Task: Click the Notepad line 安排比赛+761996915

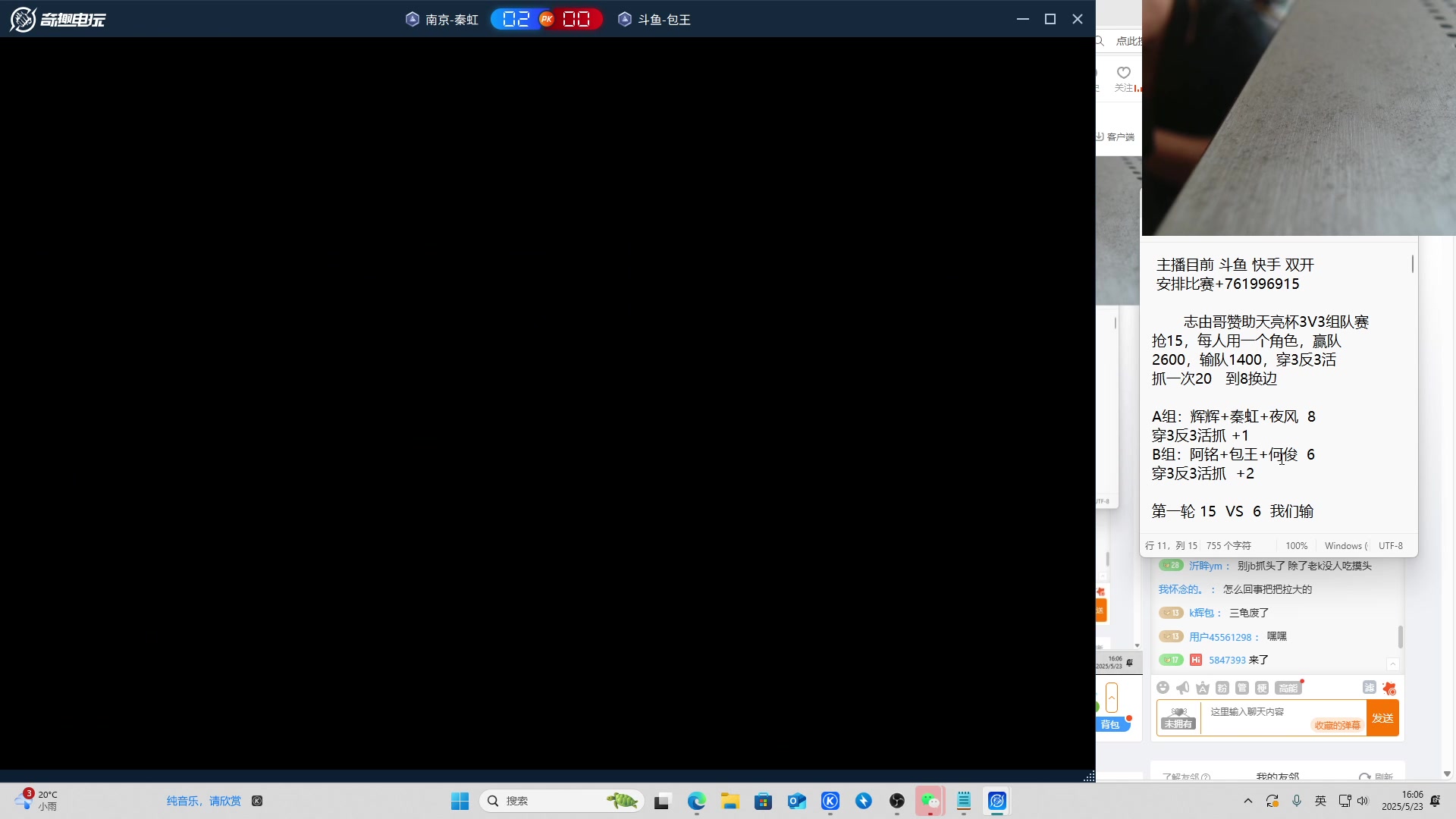Action: (x=1228, y=284)
